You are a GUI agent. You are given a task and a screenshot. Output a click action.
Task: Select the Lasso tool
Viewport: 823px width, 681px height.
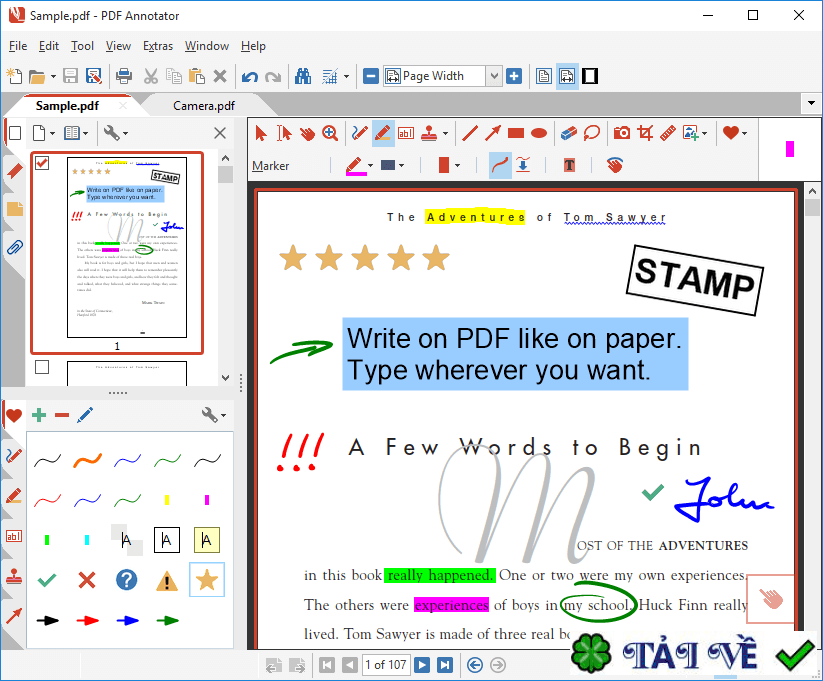click(592, 133)
